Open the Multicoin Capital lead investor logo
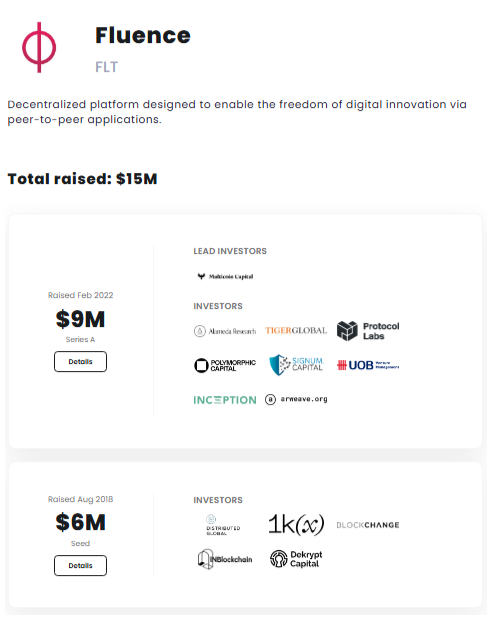 pos(226,276)
